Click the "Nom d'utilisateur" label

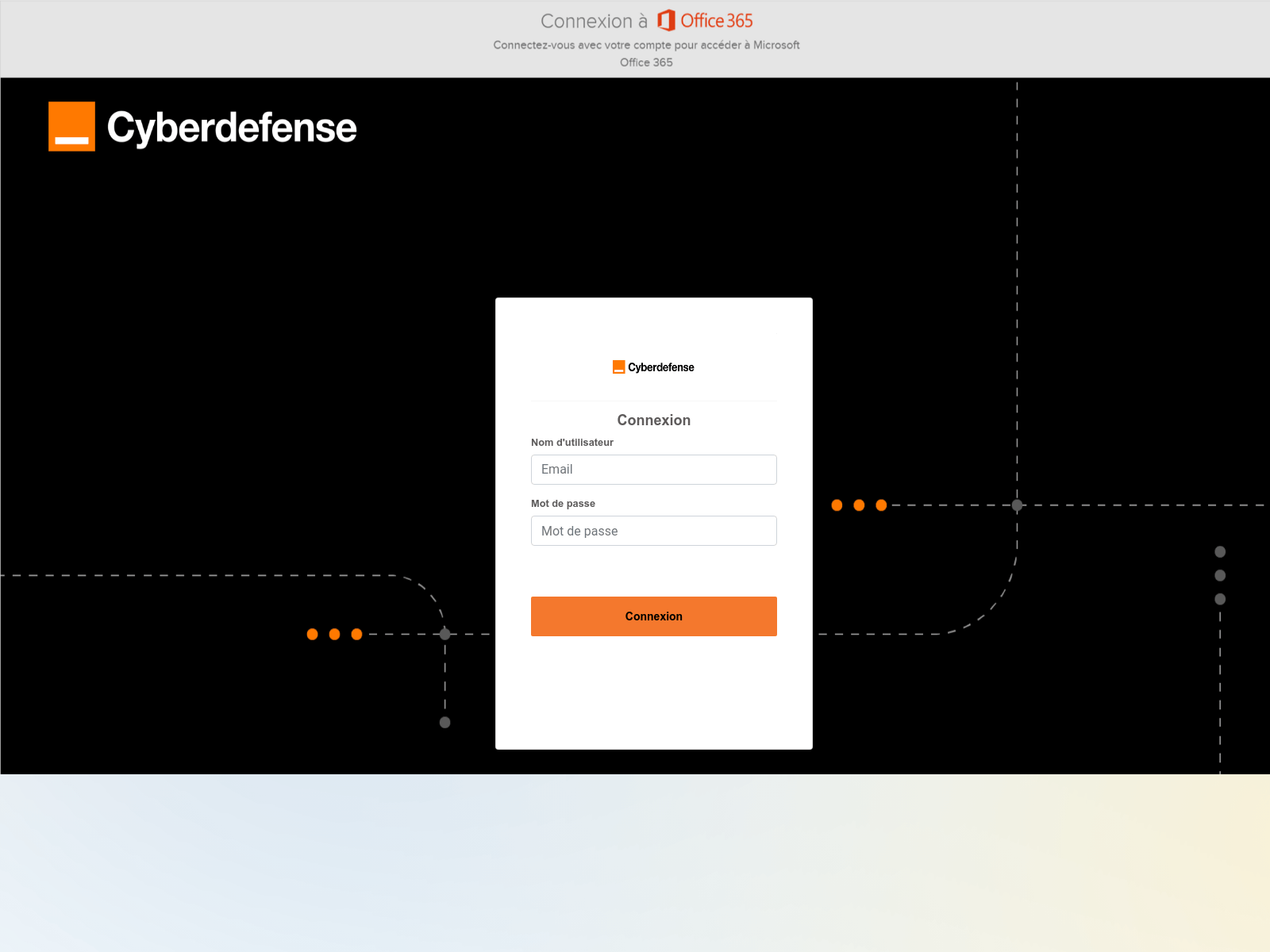click(x=571, y=443)
